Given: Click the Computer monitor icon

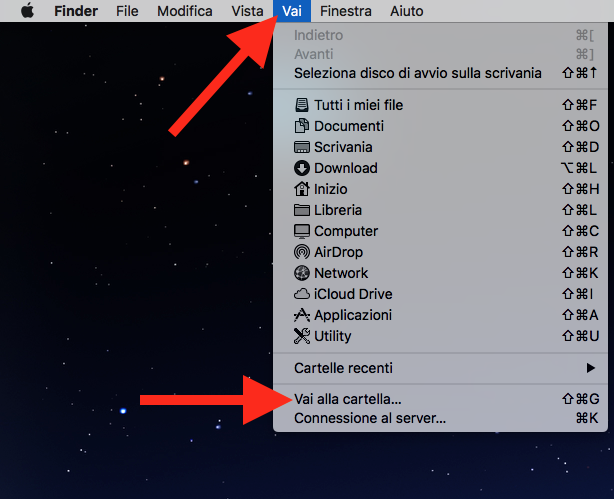Looking at the screenshot, I should pos(302,231).
